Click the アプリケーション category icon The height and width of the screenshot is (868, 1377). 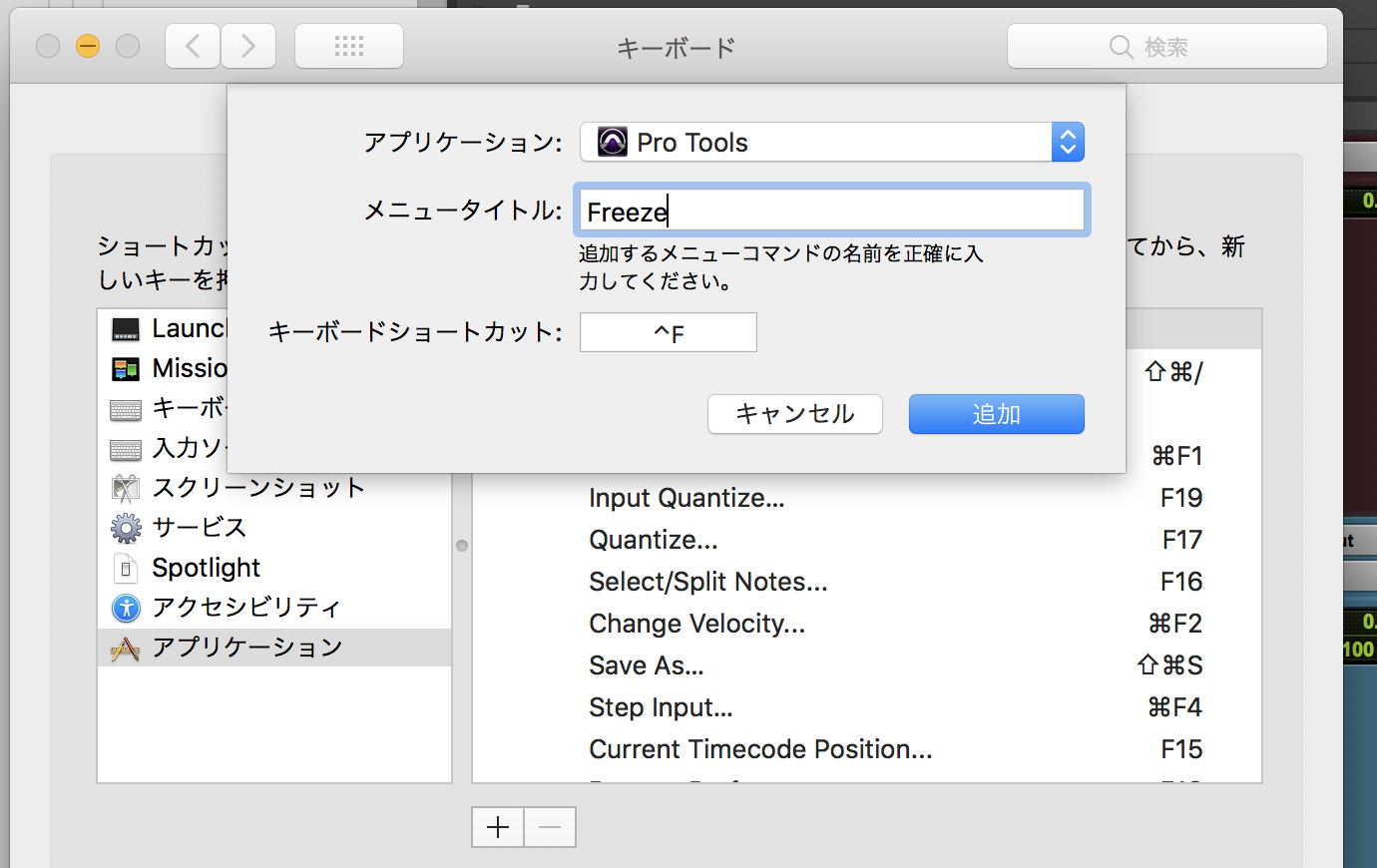tap(126, 649)
